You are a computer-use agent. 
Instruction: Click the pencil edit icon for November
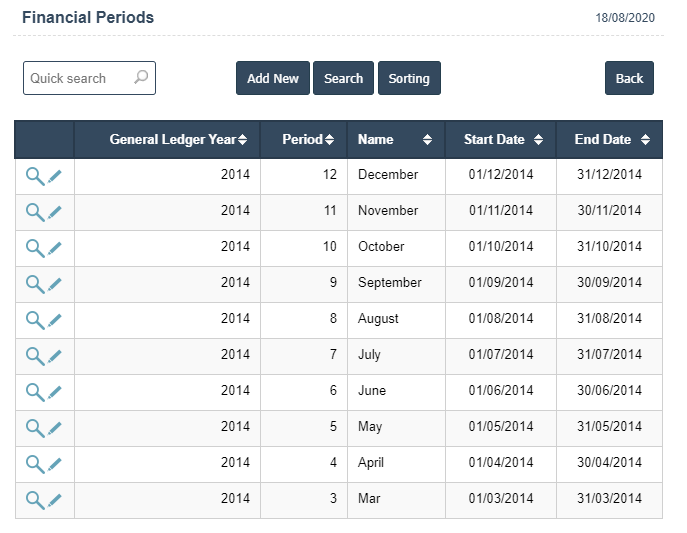coord(55,212)
